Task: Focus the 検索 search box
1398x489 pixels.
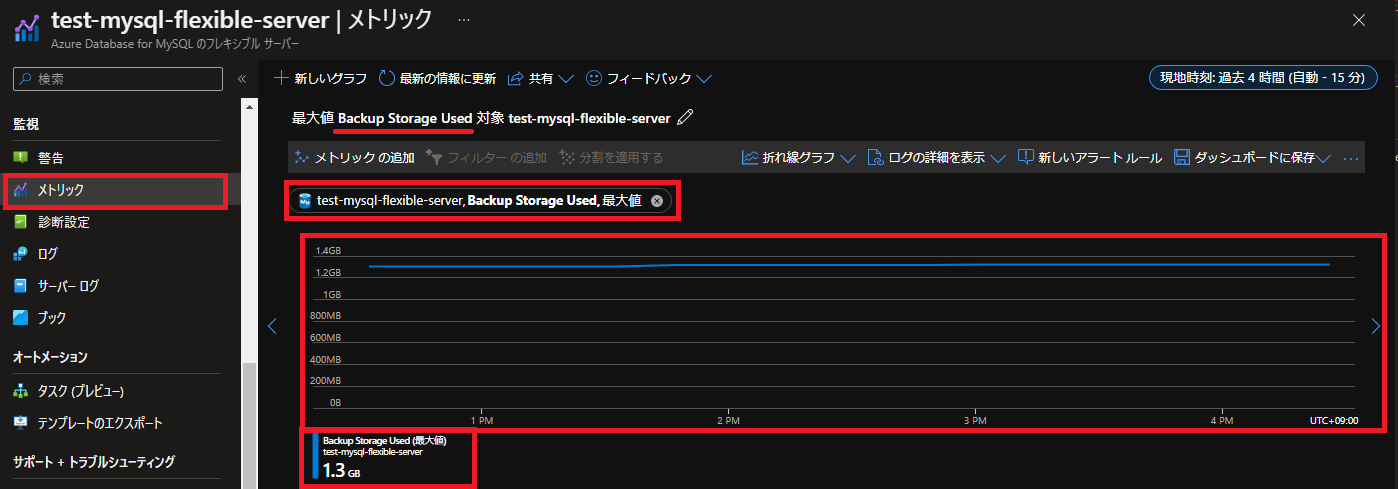Action: pyautogui.click(x=118, y=79)
